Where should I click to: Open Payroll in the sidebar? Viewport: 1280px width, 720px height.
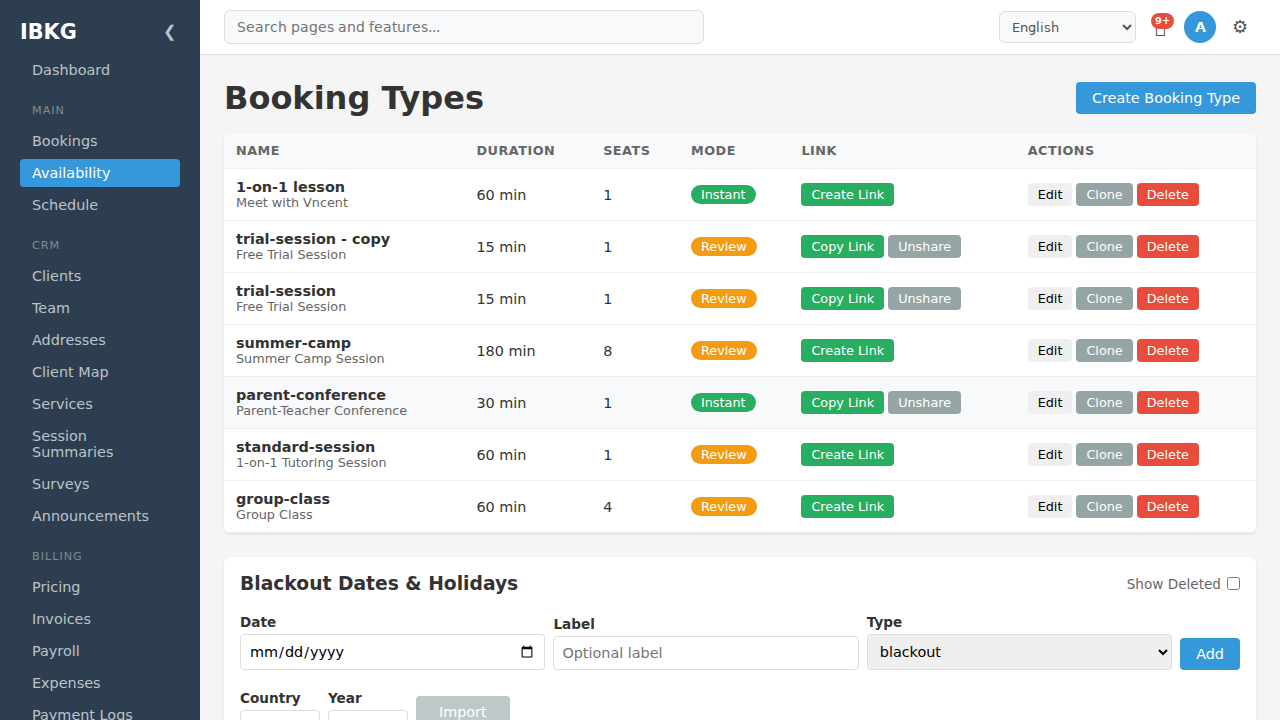pyautogui.click(x=100, y=651)
